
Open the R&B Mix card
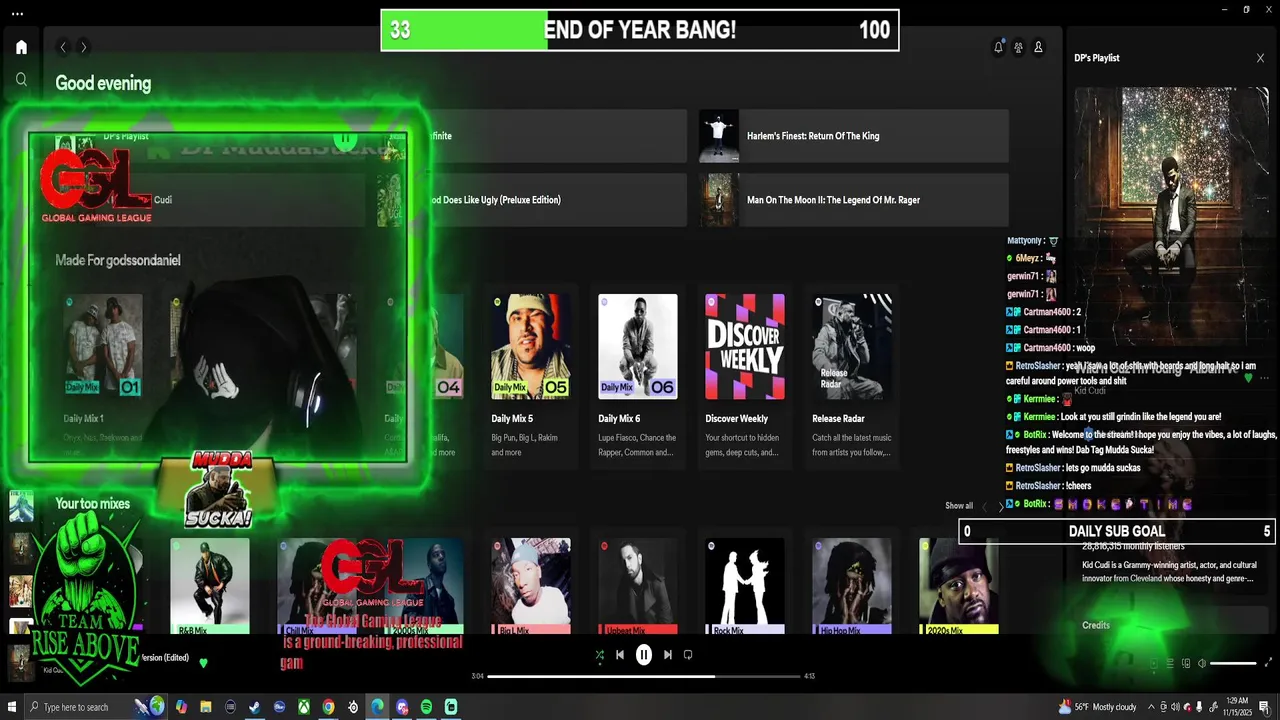(x=210, y=586)
